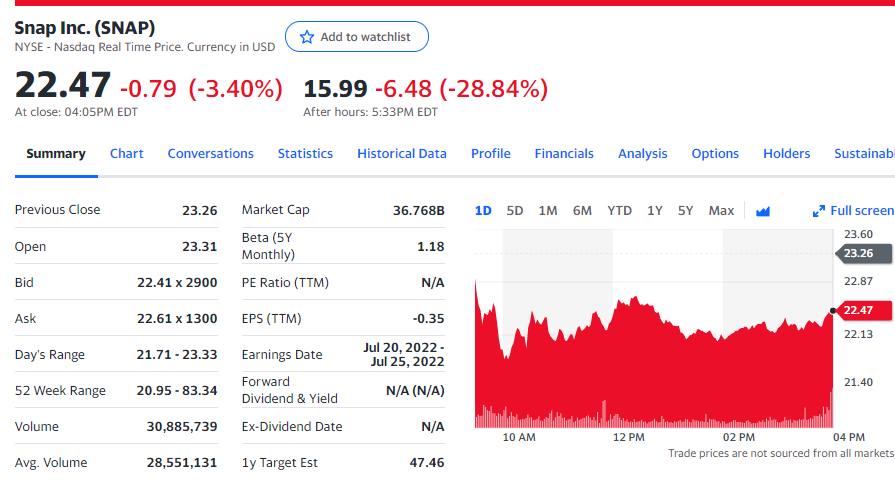
Task: Open the Summary tab
Action: click(56, 153)
